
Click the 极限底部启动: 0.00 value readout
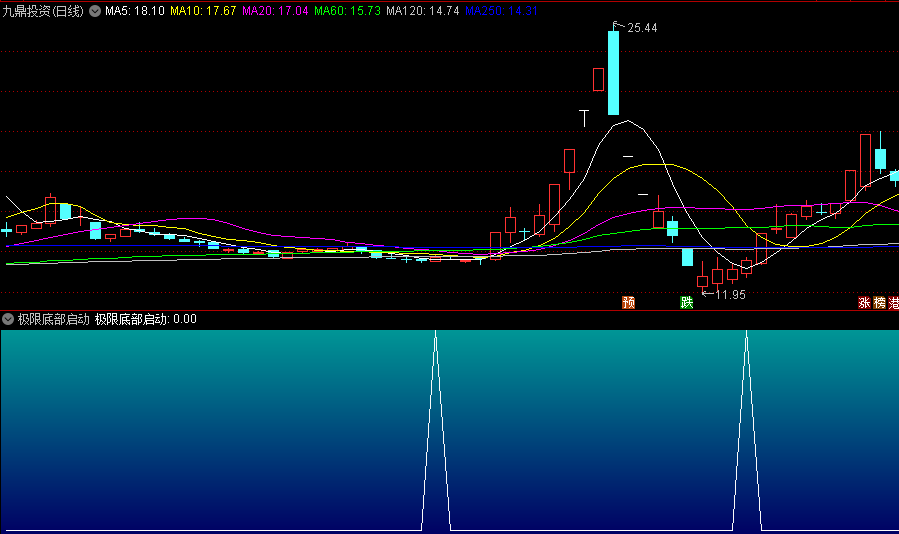(x=146, y=319)
